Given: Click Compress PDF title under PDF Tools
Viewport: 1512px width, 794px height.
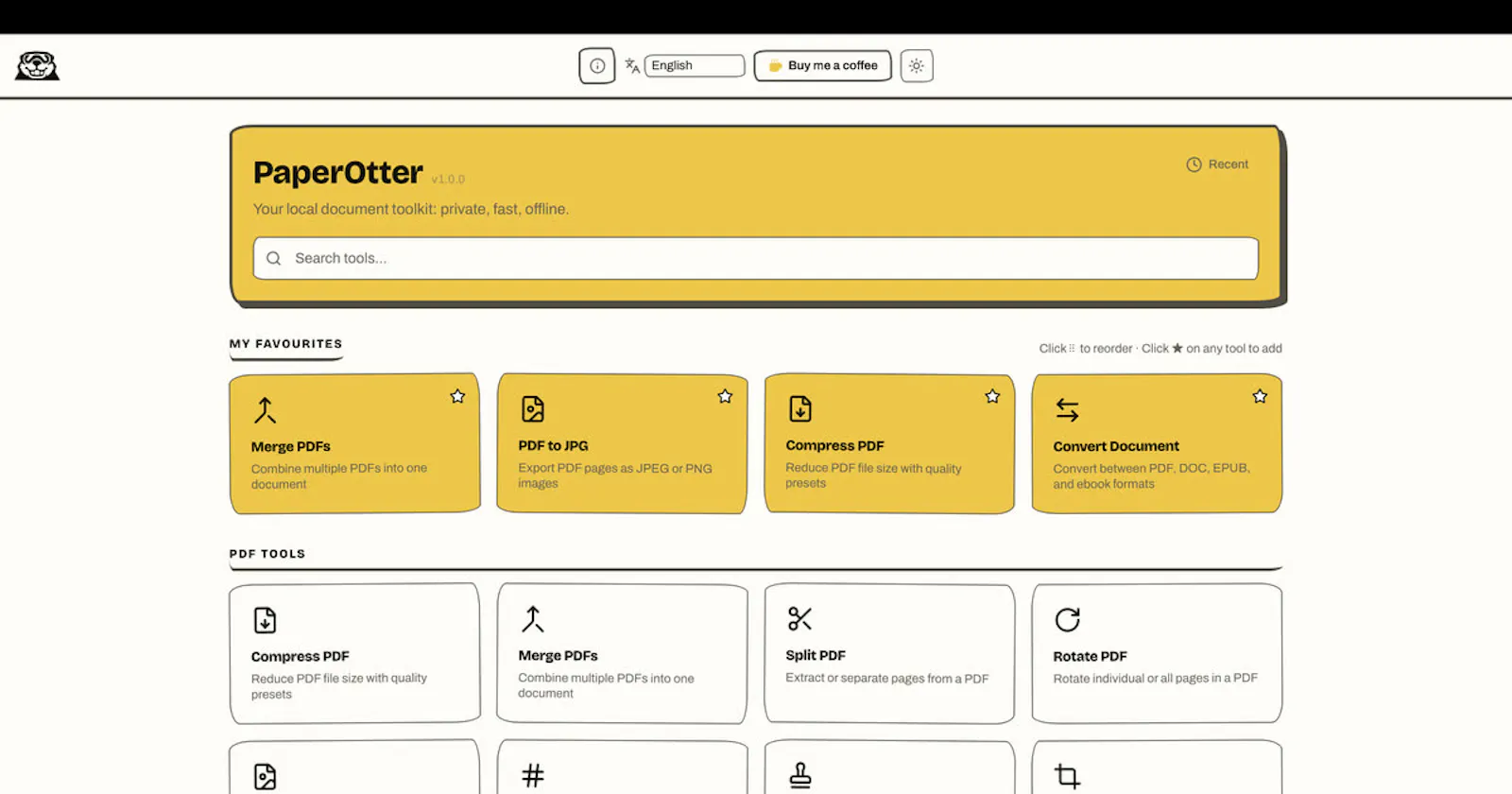Looking at the screenshot, I should click(301, 656).
